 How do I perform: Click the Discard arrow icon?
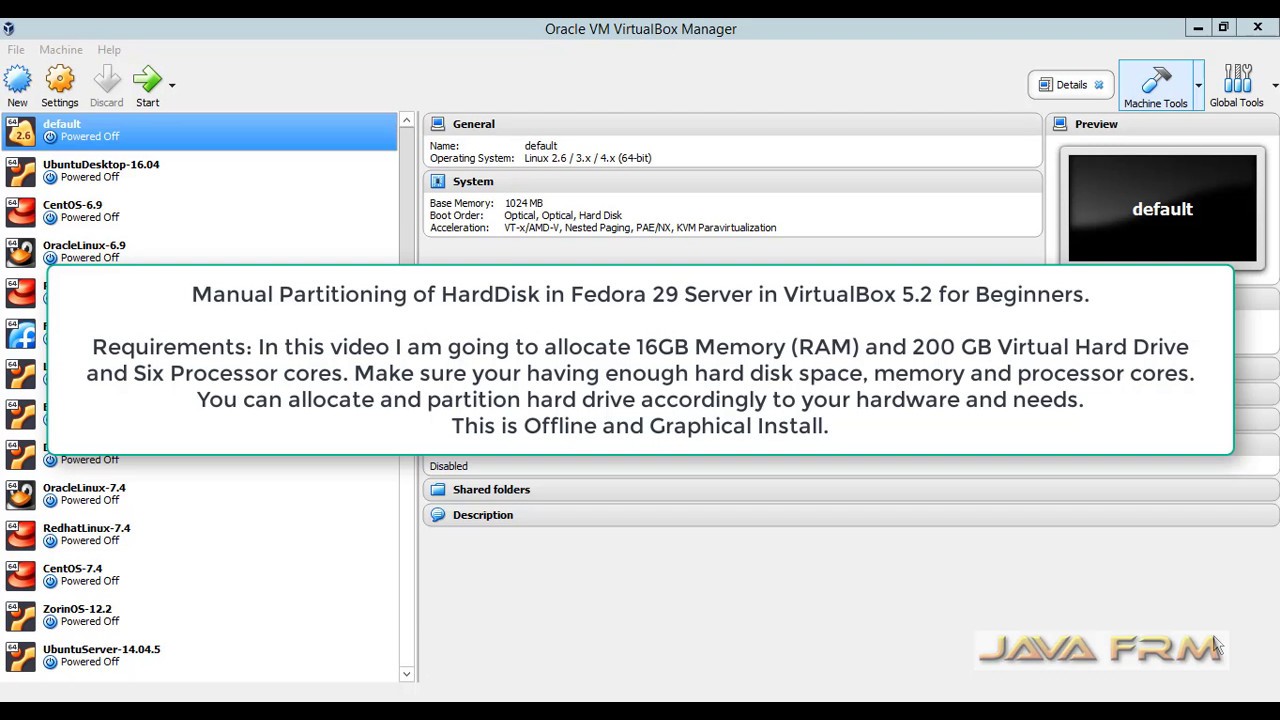(x=107, y=79)
